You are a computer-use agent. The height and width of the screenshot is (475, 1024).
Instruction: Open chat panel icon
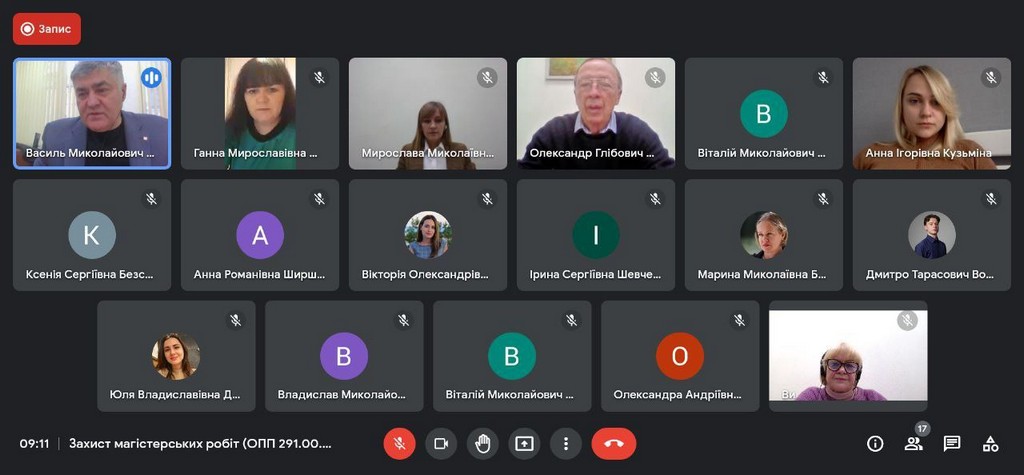point(952,443)
